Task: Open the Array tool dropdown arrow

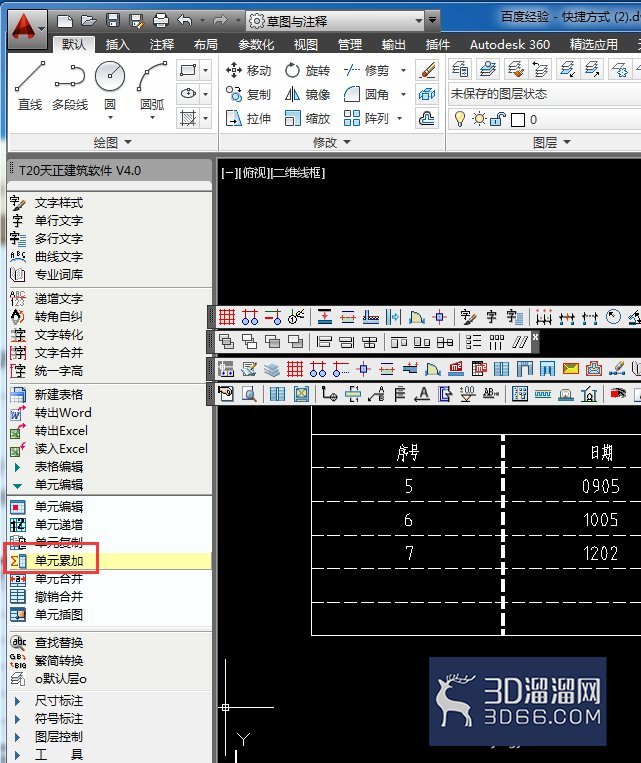Action: [400, 118]
